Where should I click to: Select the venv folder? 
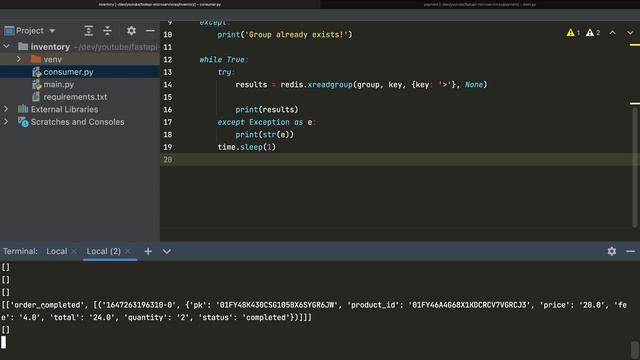(x=52, y=59)
